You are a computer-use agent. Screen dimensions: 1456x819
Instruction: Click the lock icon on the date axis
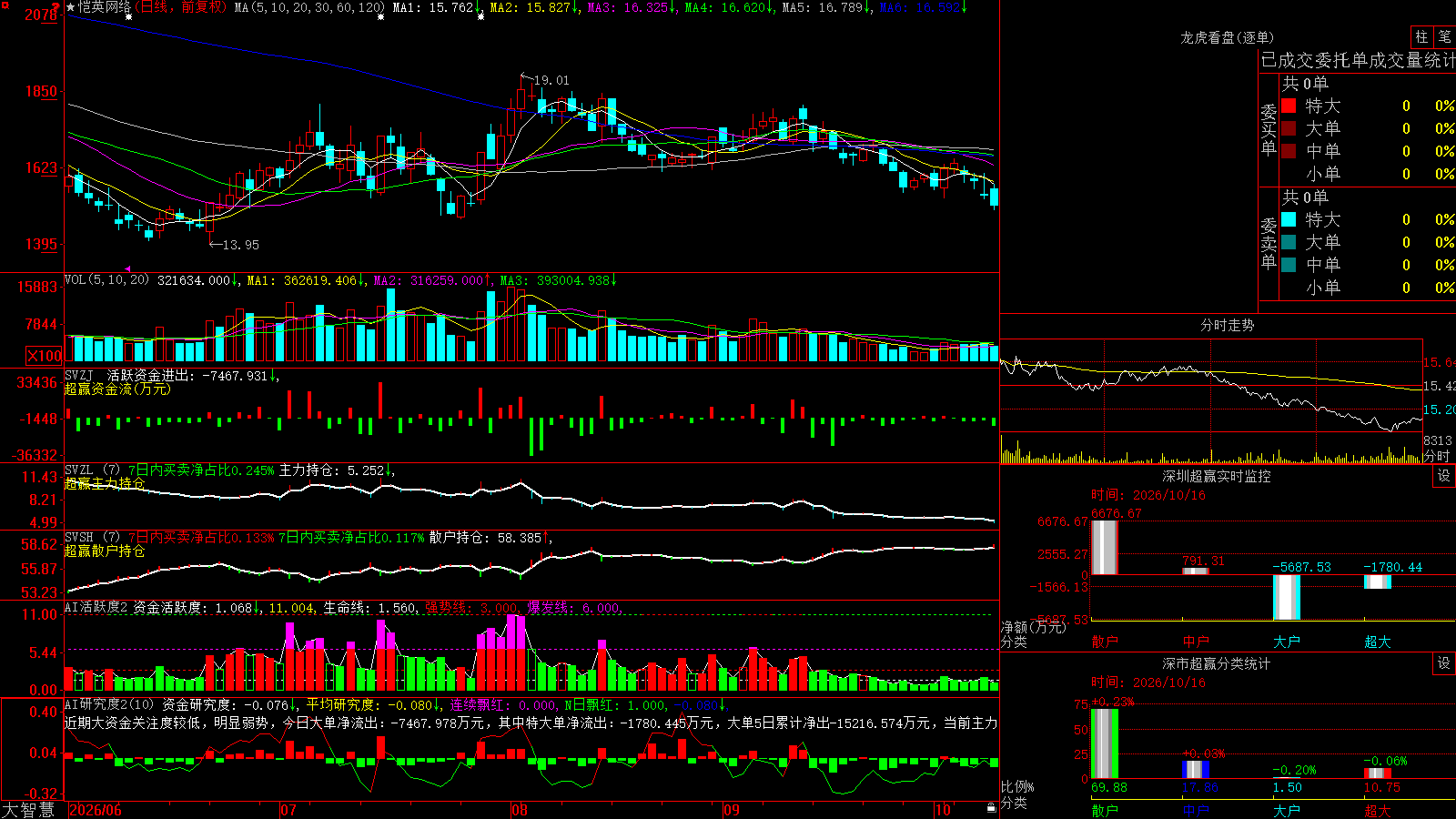(x=992, y=808)
